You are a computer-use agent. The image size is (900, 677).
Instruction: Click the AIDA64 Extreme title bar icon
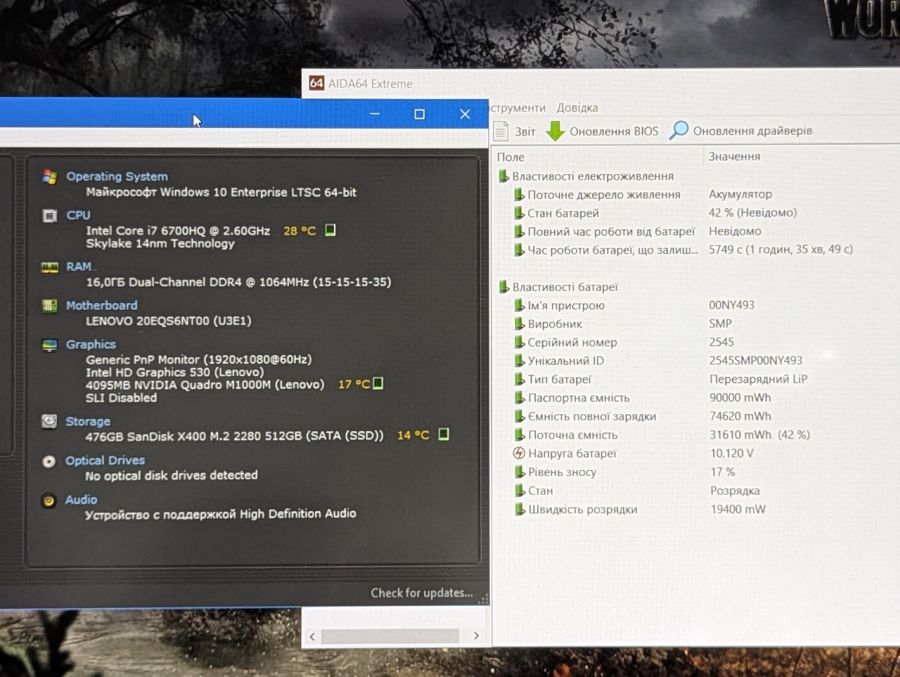(x=316, y=83)
